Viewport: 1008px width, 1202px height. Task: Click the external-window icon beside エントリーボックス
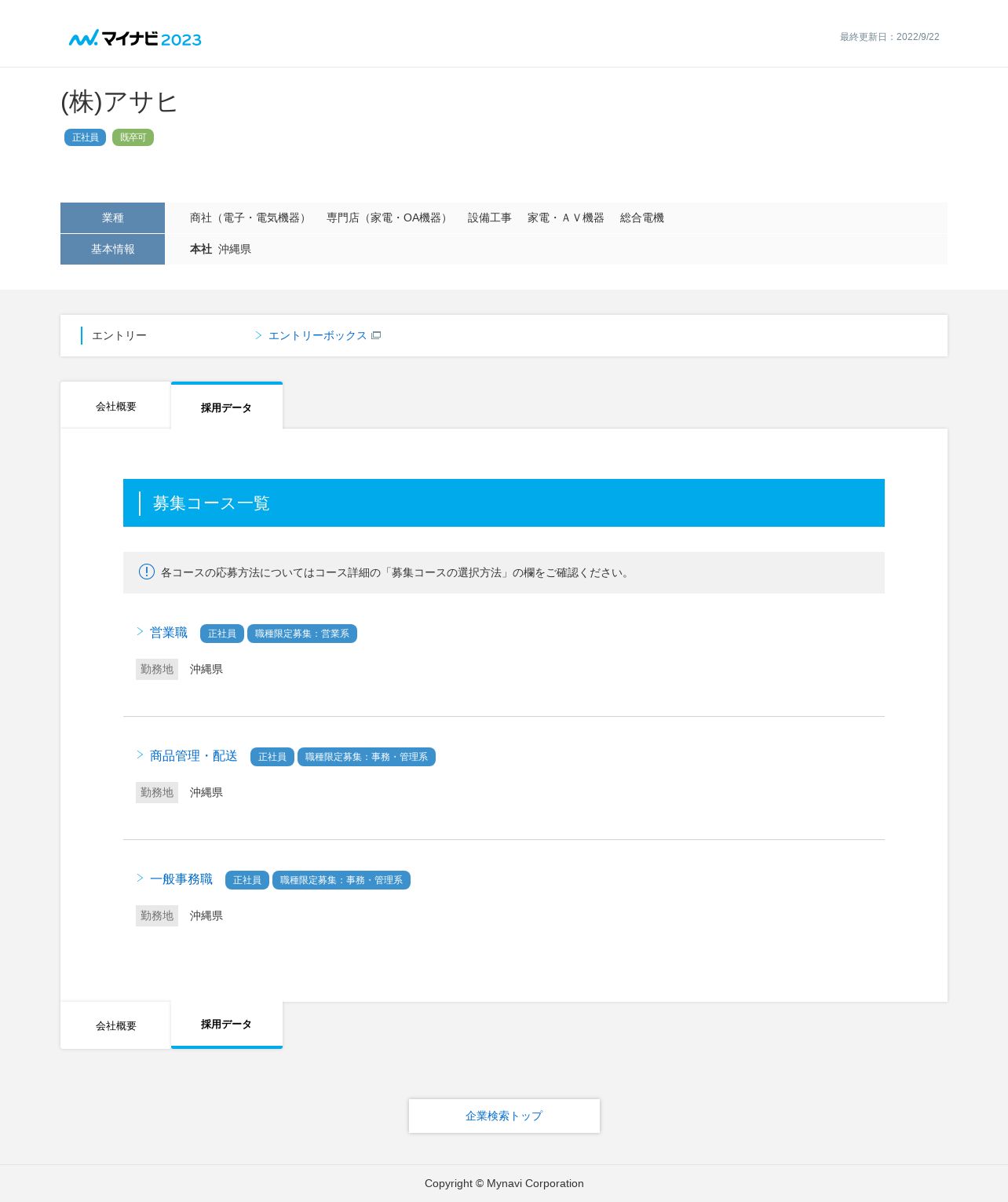376,335
